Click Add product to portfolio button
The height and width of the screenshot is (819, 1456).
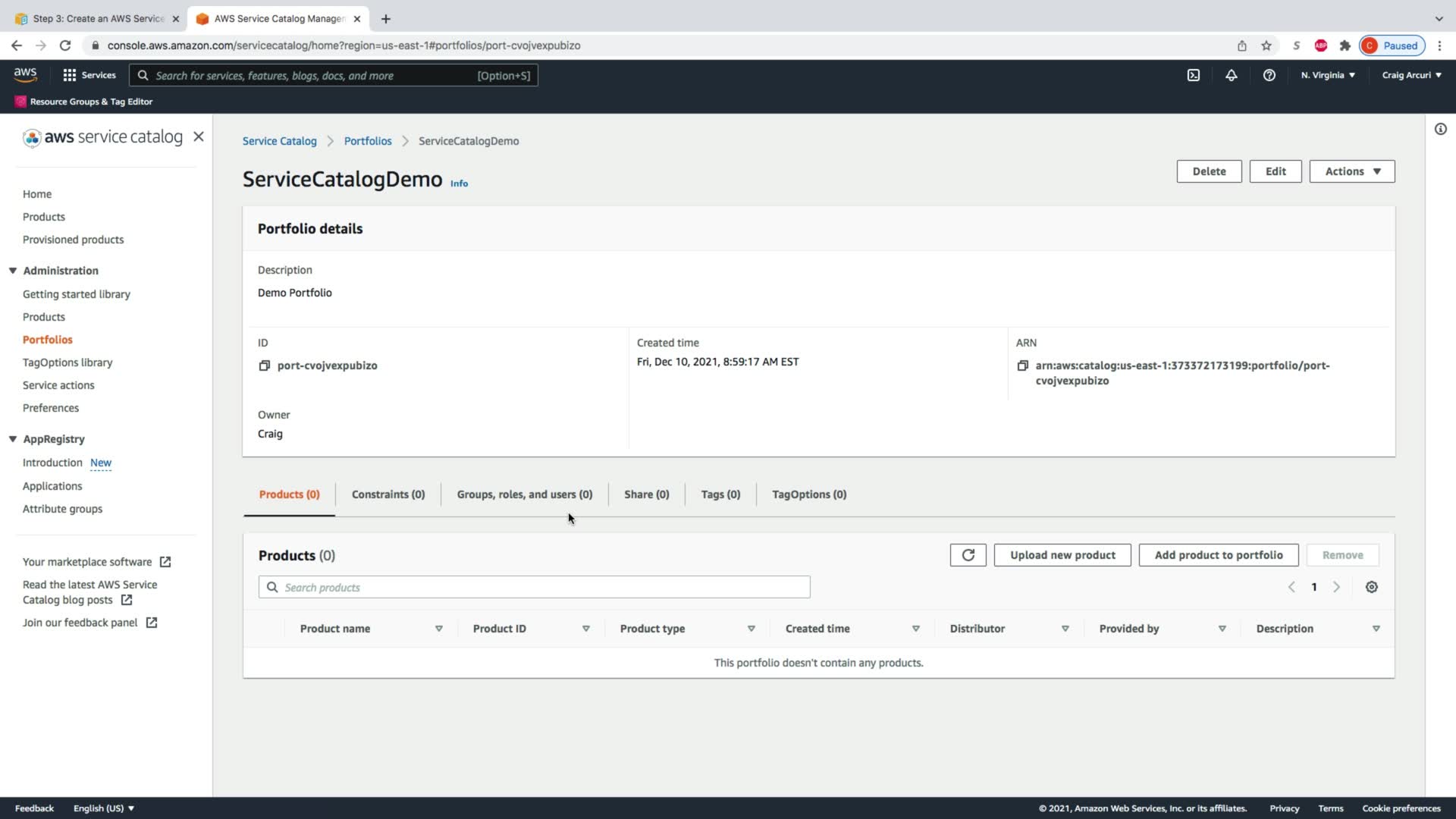(1218, 555)
